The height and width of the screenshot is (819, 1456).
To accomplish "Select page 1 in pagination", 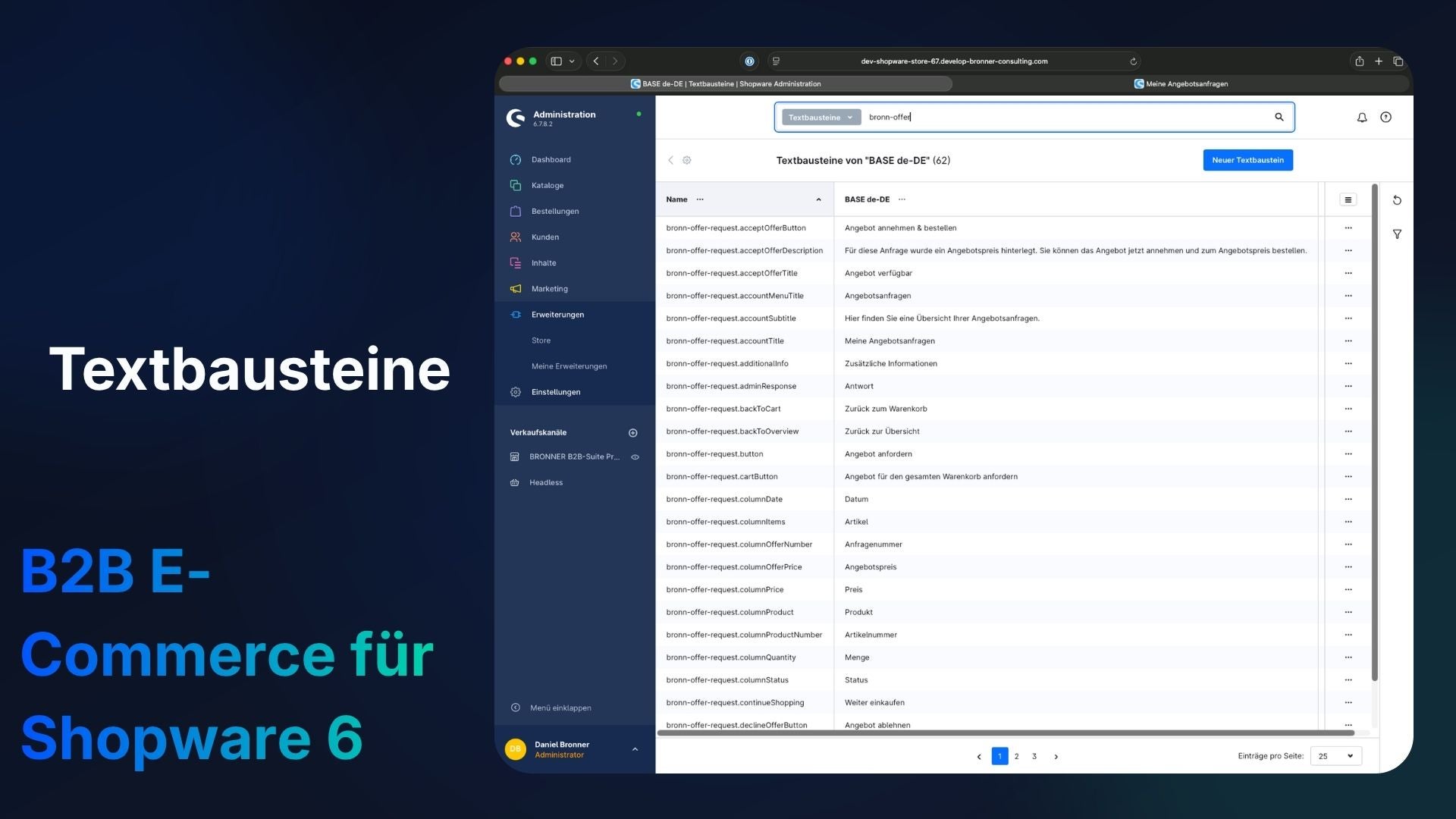I will [999, 756].
